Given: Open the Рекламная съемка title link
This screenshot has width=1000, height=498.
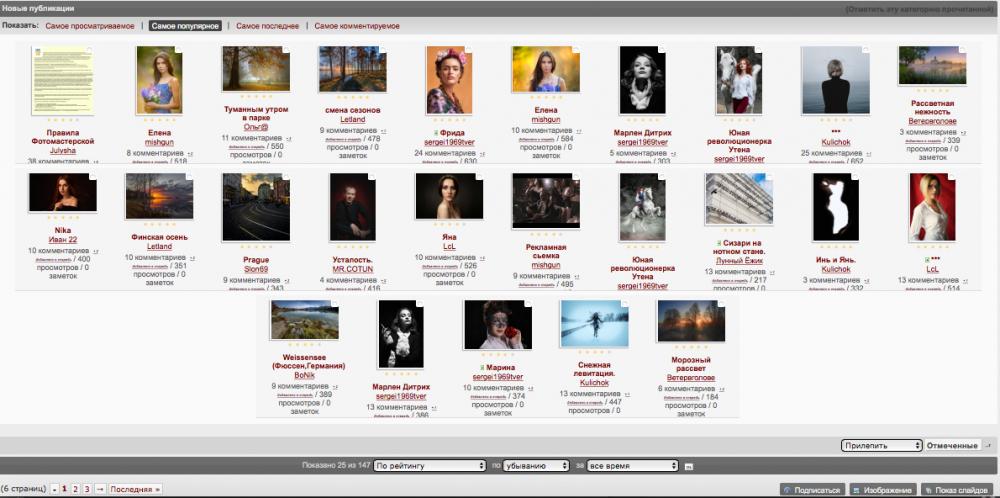Looking at the screenshot, I should tap(546, 251).
